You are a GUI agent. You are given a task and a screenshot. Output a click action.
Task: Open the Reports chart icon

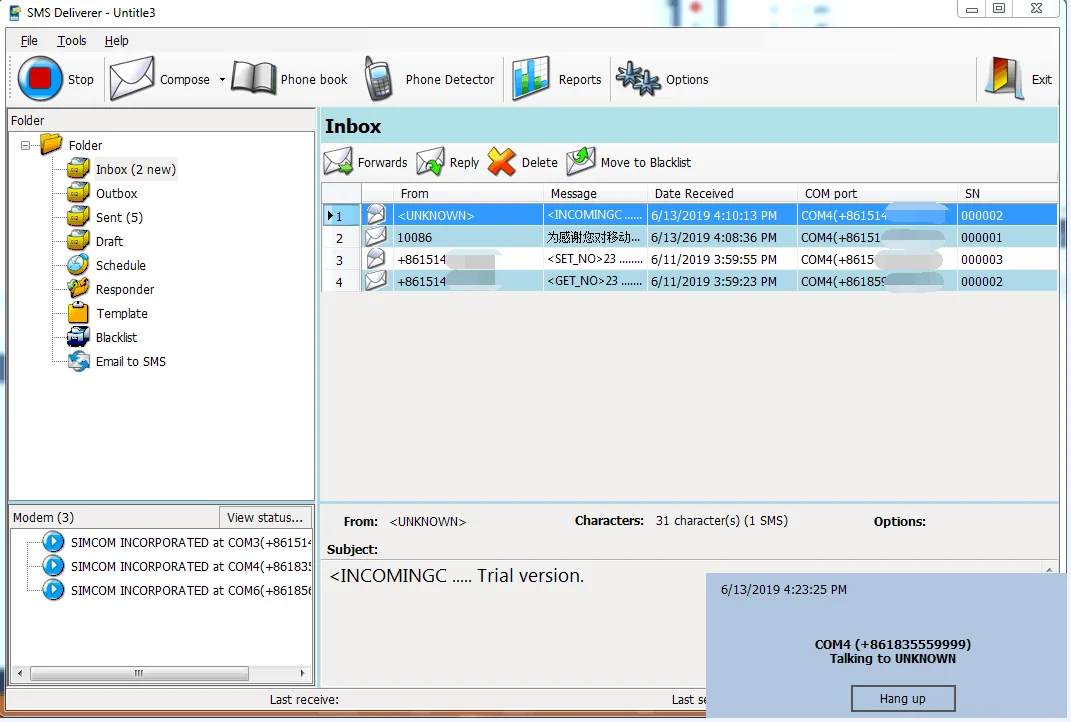pos(531,79)
